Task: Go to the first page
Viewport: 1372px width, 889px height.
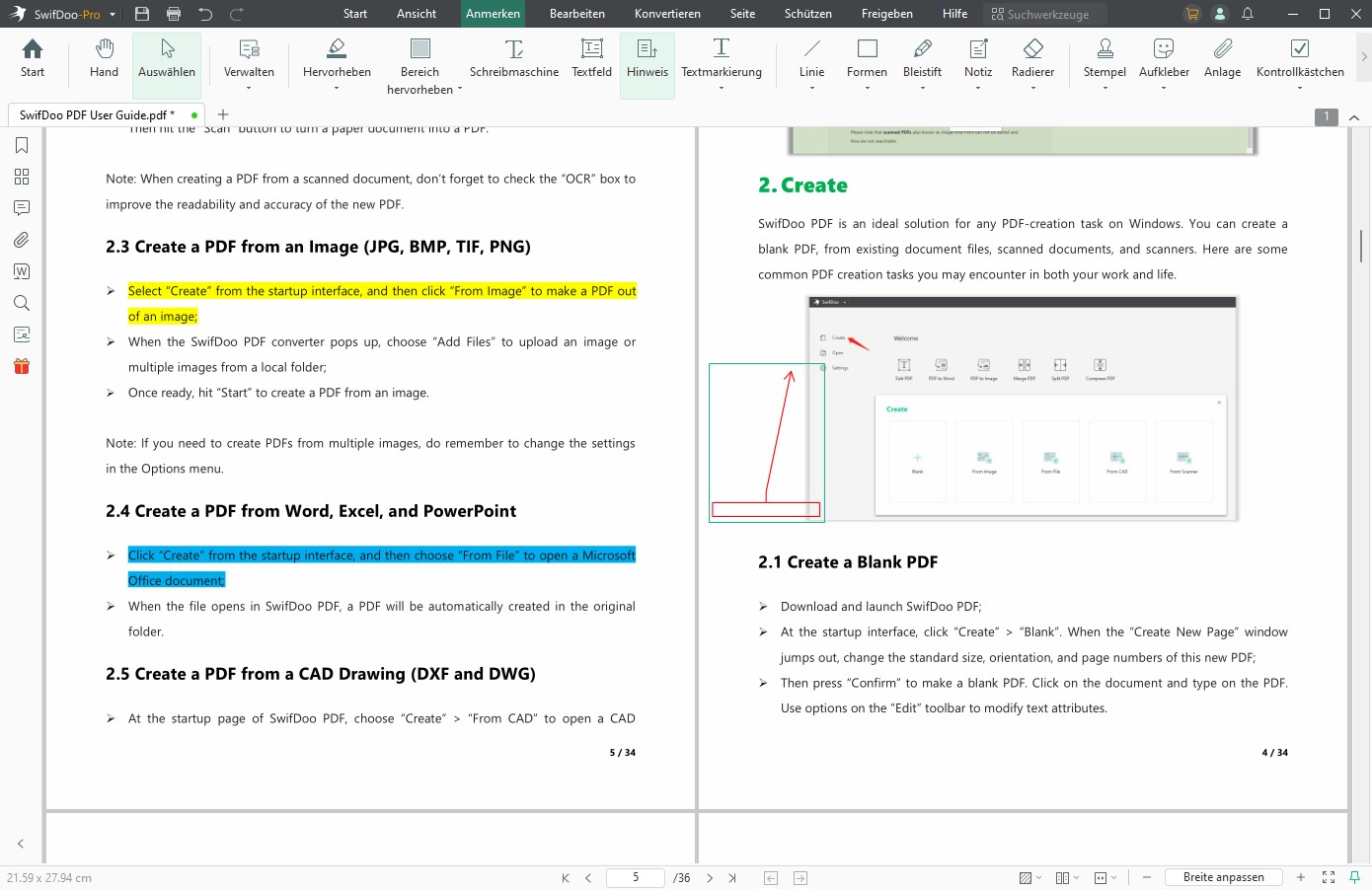Action: 566,877
